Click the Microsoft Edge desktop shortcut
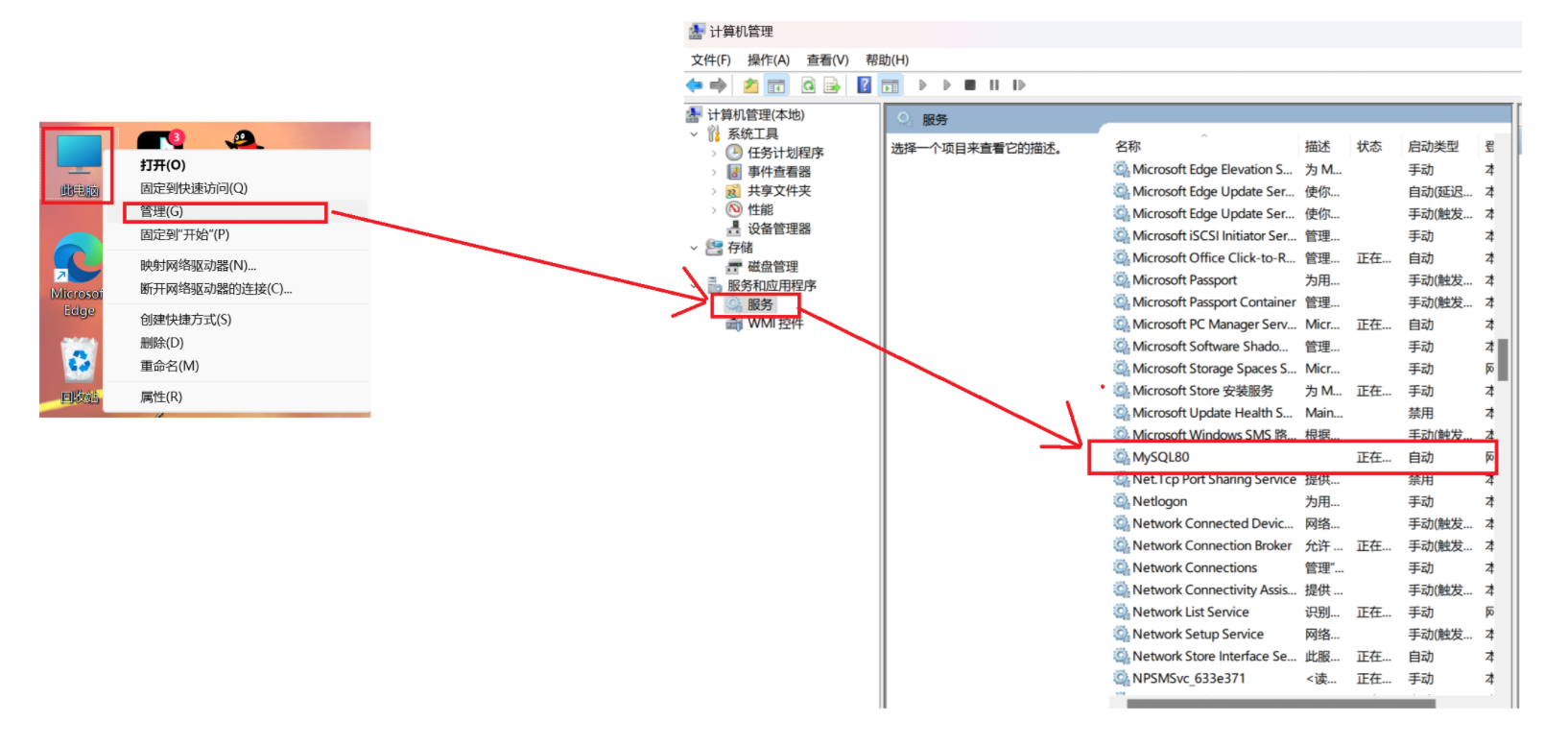The image size is (1568, 746). tap(79, 275)
